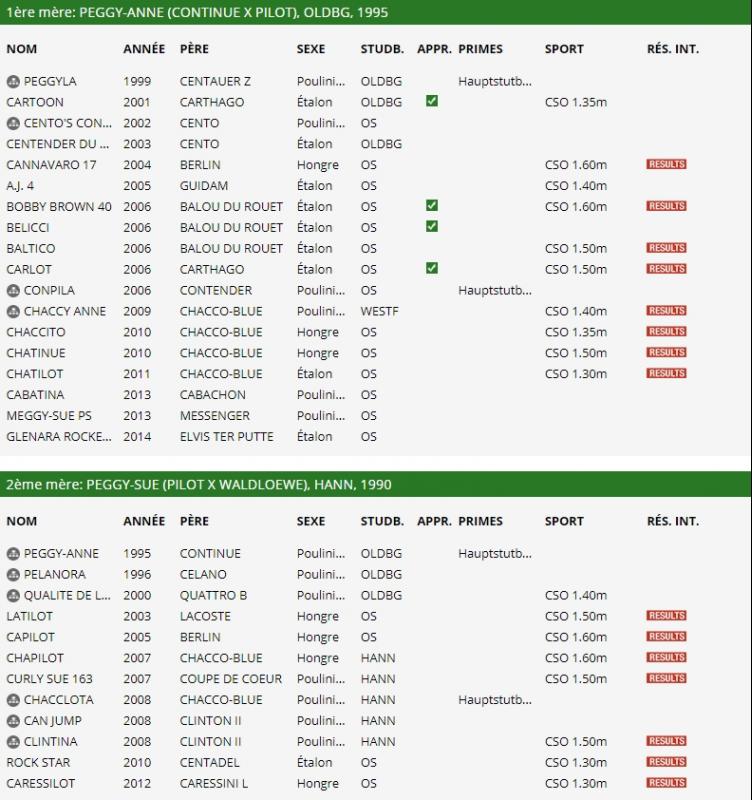The height and width of the screenshot is (800, 752).
Task: Click the offspring icon beside CONPILA
Action: tap(13, 290)
